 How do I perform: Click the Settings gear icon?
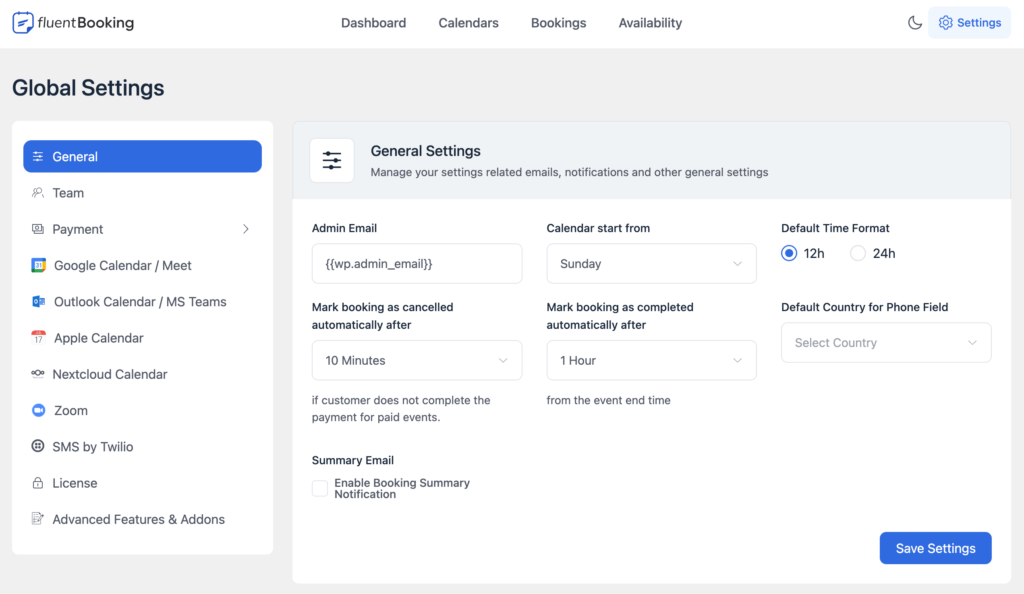point(945,23)
